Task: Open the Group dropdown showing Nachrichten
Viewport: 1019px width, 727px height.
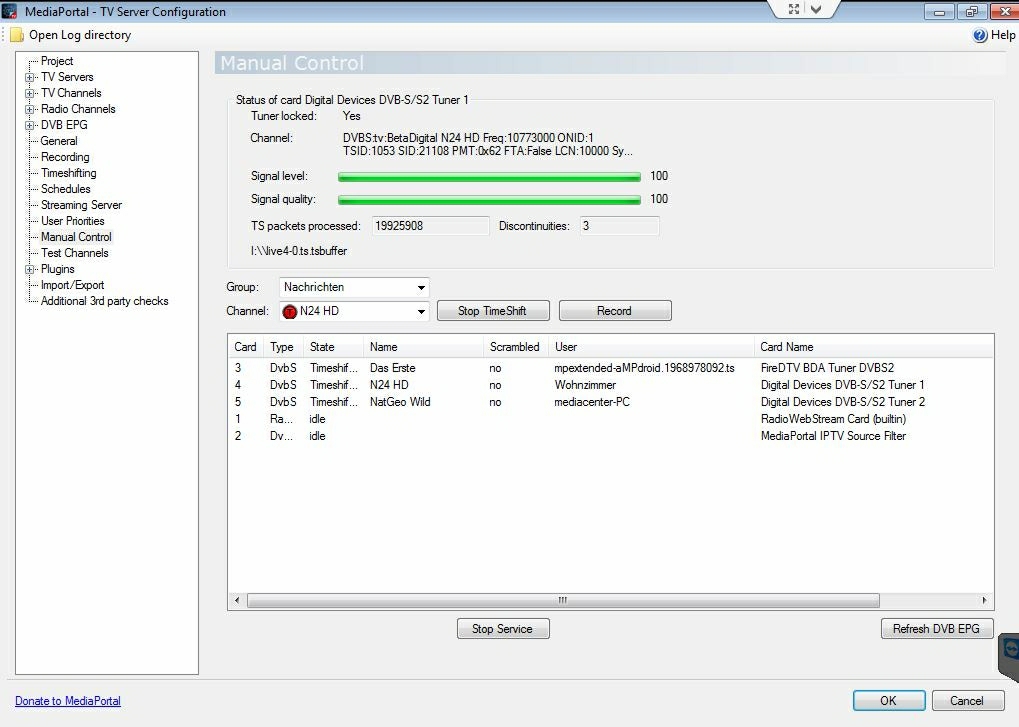Action: coord(420,288)
